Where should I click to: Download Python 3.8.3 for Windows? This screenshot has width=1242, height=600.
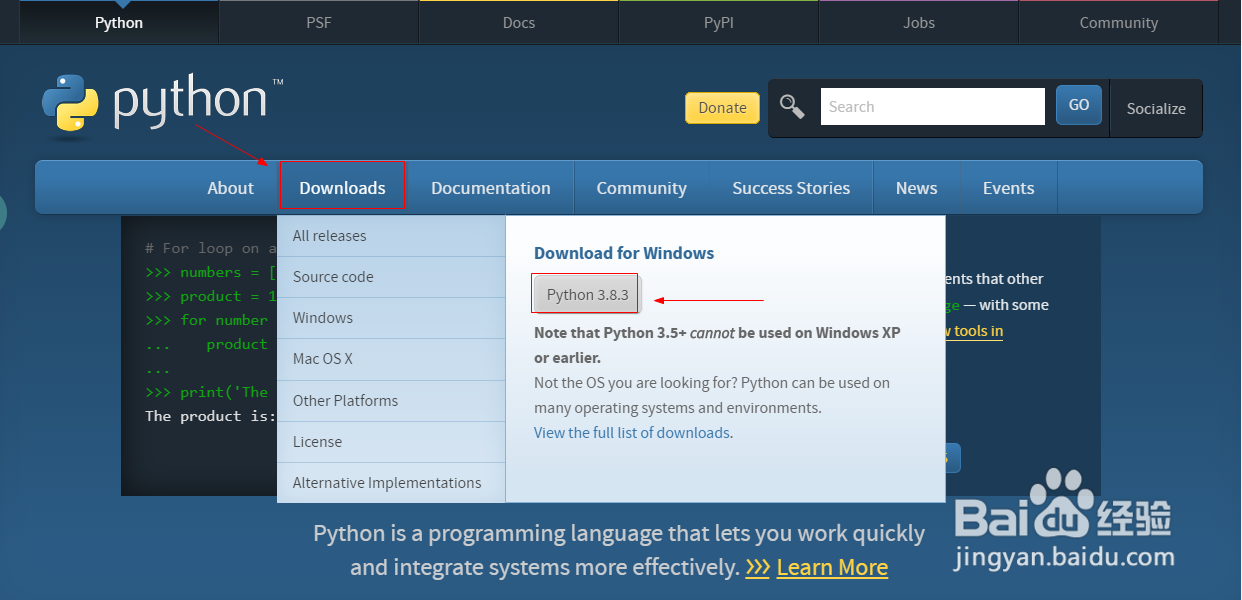(587, 295)
